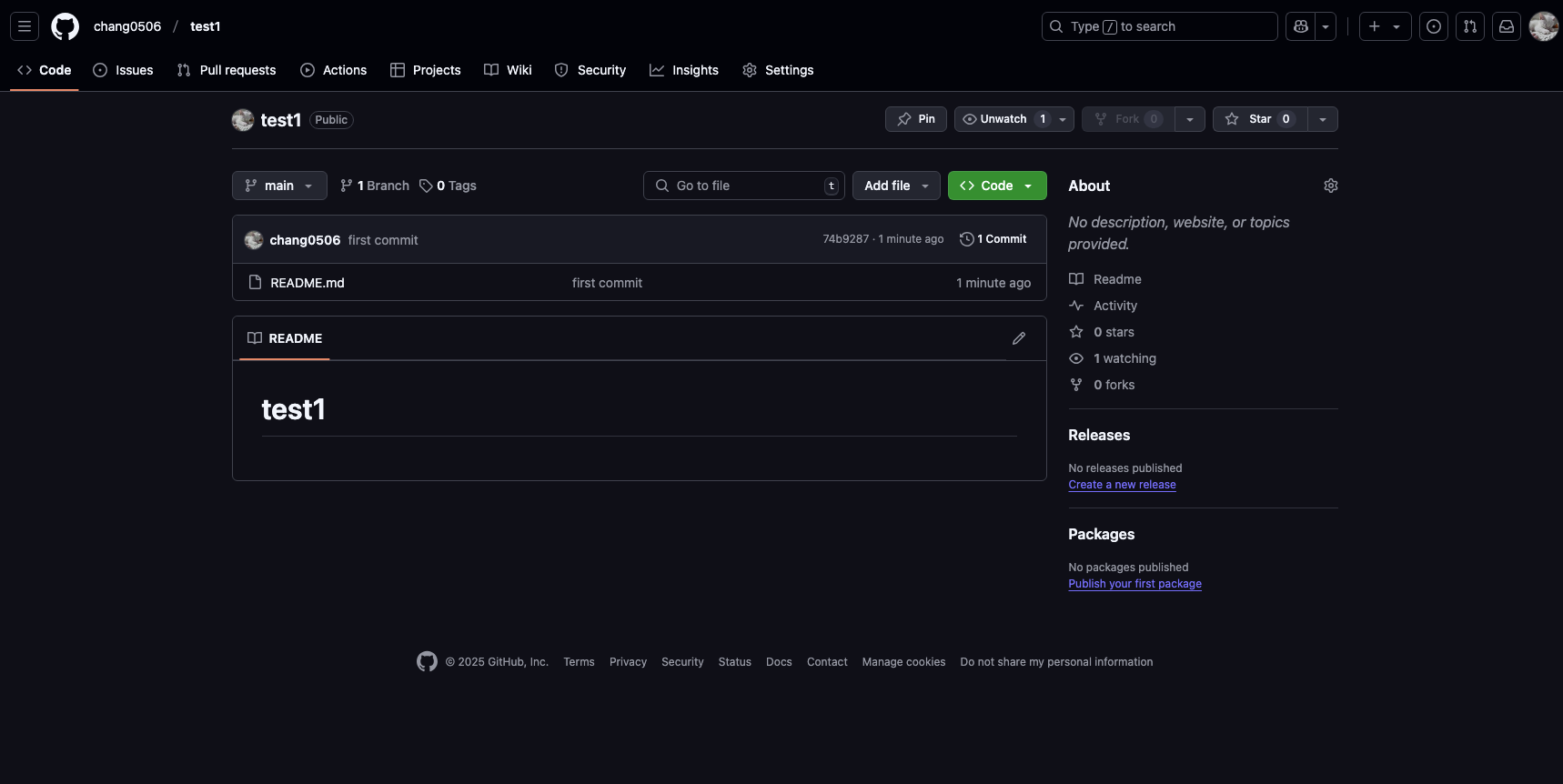Go to chang0506 owner breadcrumb
Viewport: 1563px width, 784px height.
(127, 26)
